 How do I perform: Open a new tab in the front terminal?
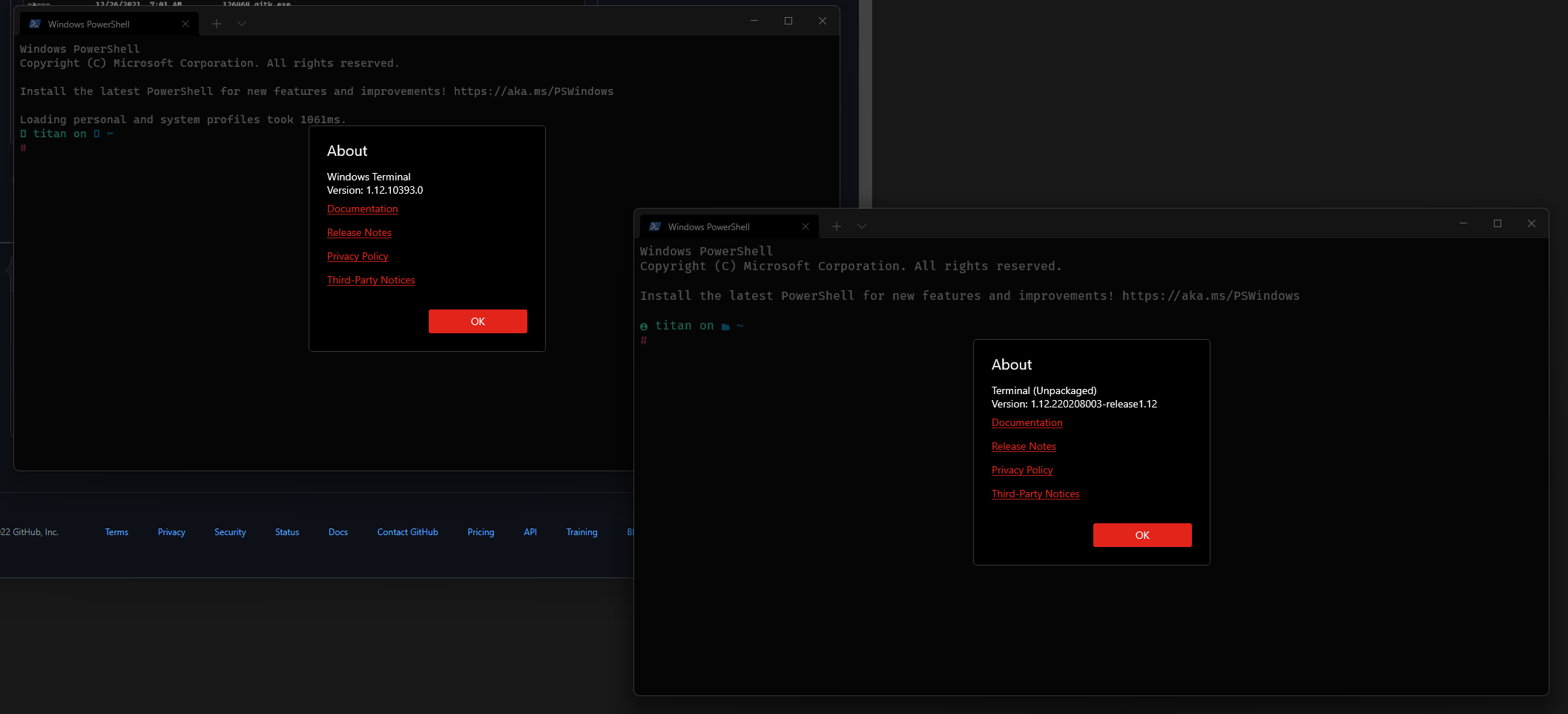837,226
